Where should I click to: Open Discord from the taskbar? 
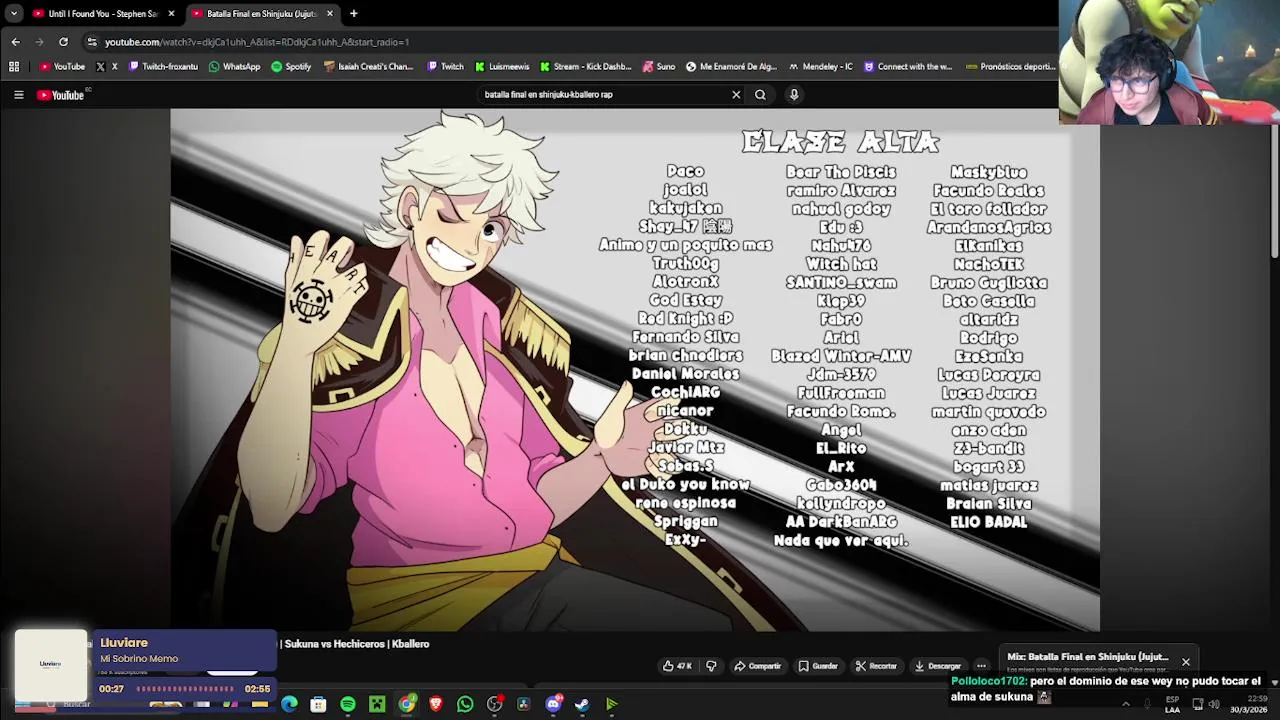coord(553,704)
